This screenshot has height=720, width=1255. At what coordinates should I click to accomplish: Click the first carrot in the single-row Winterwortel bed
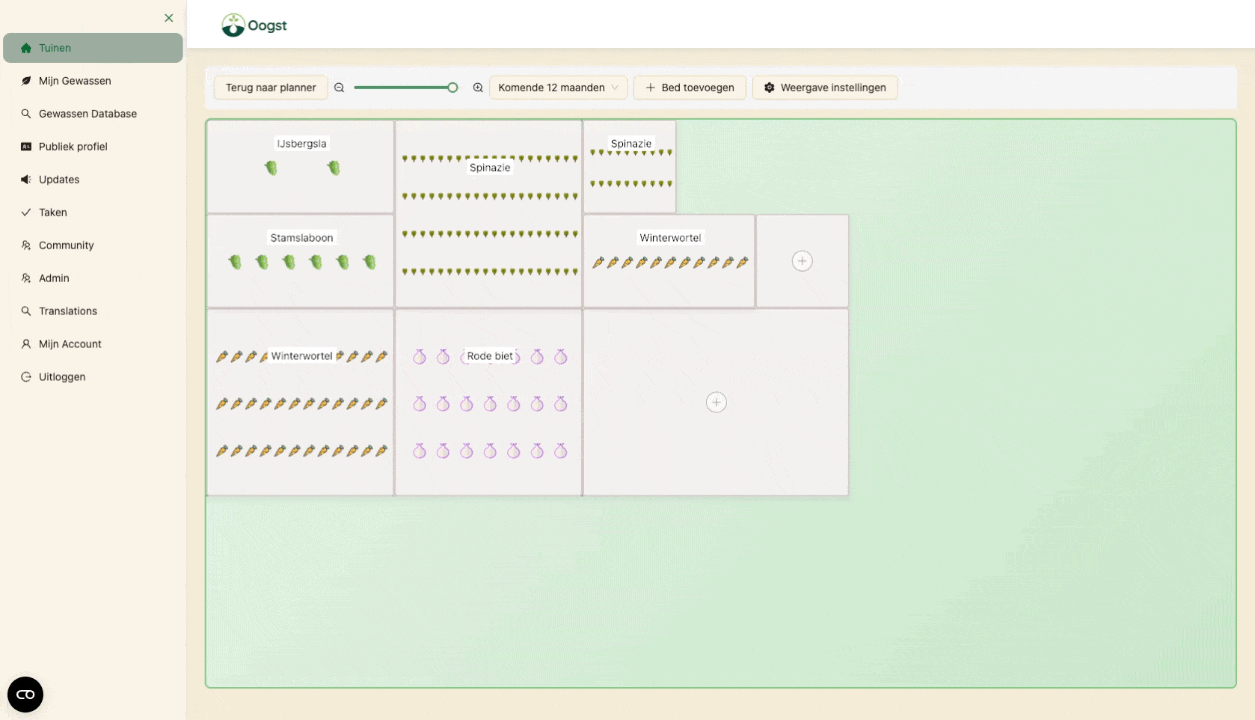(598, 262)
